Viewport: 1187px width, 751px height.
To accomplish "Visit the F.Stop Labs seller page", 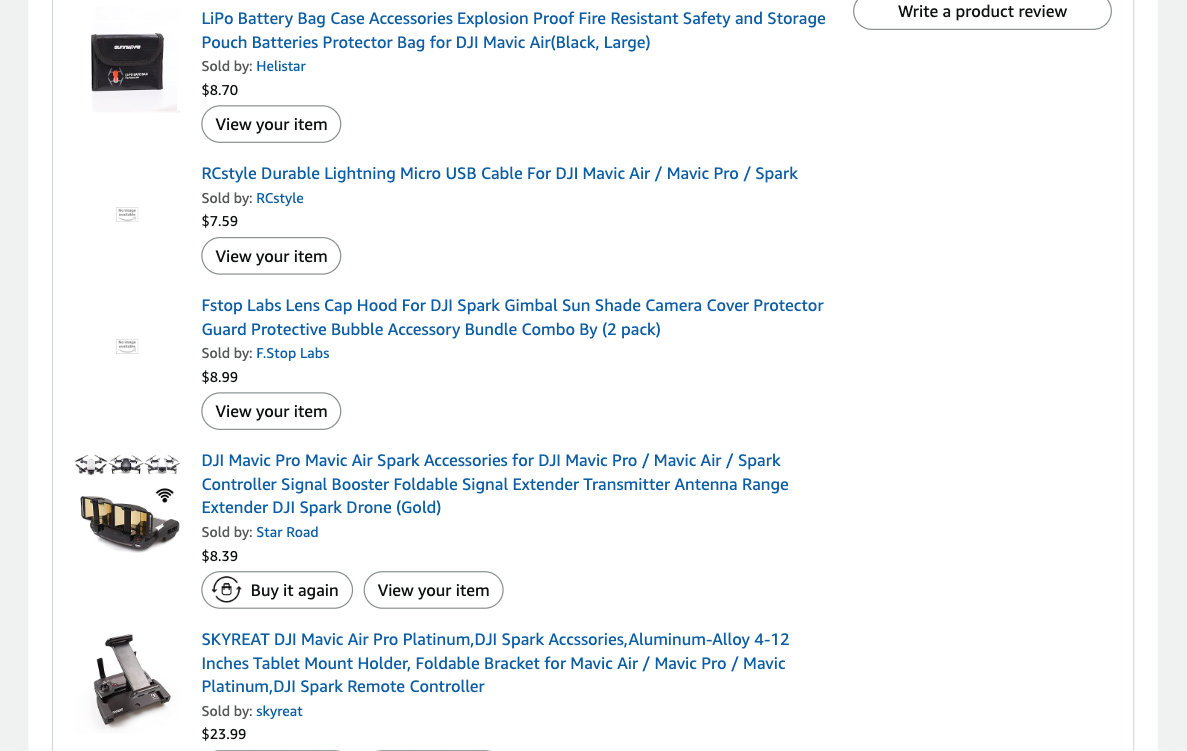I will pyautogui.click(x=292, y=353).
